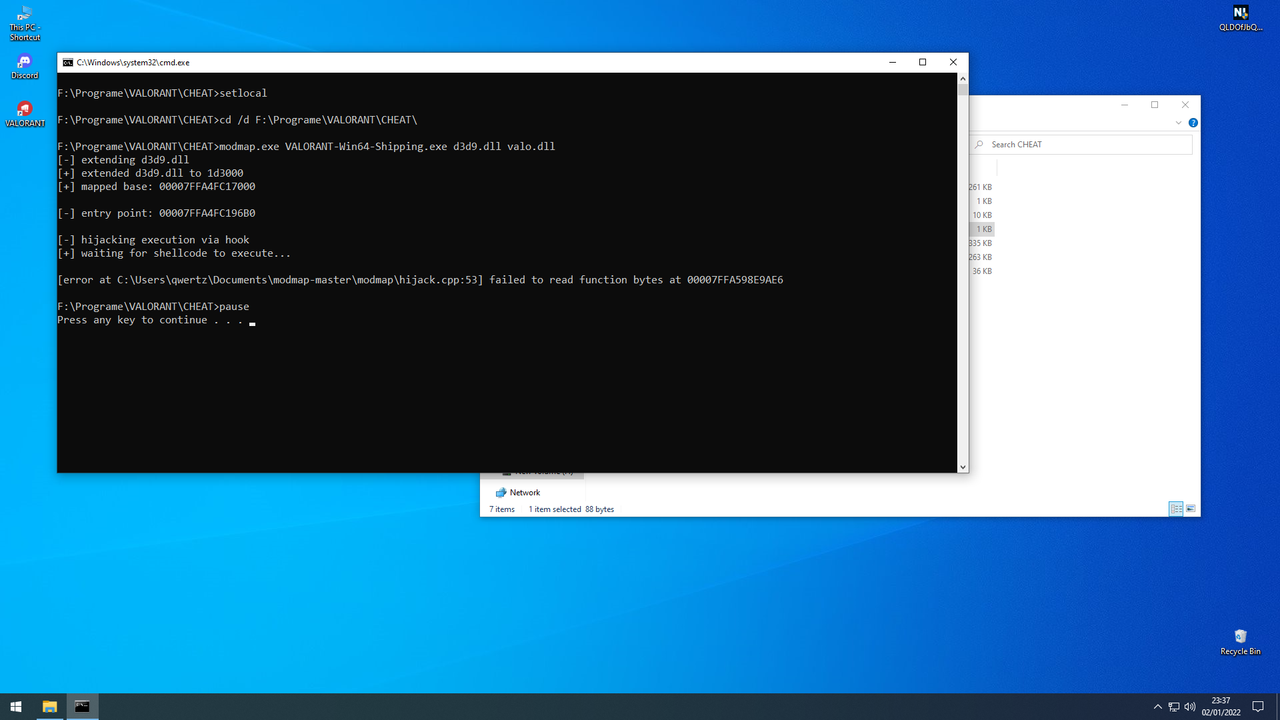1280x720 pixels.
Task: Click the cmd window vertical scrollbar thumb
Action: click(963, 89)
